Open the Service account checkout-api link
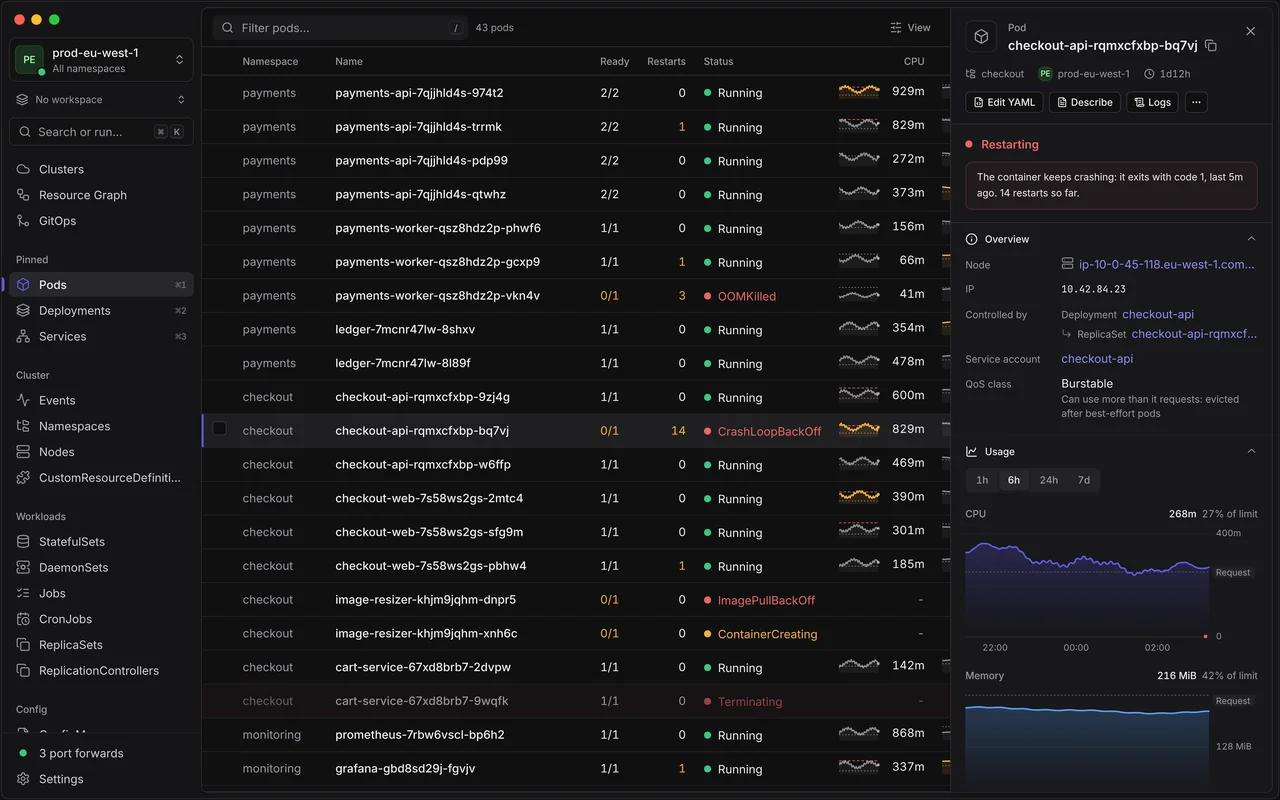 click(1097, 359)
